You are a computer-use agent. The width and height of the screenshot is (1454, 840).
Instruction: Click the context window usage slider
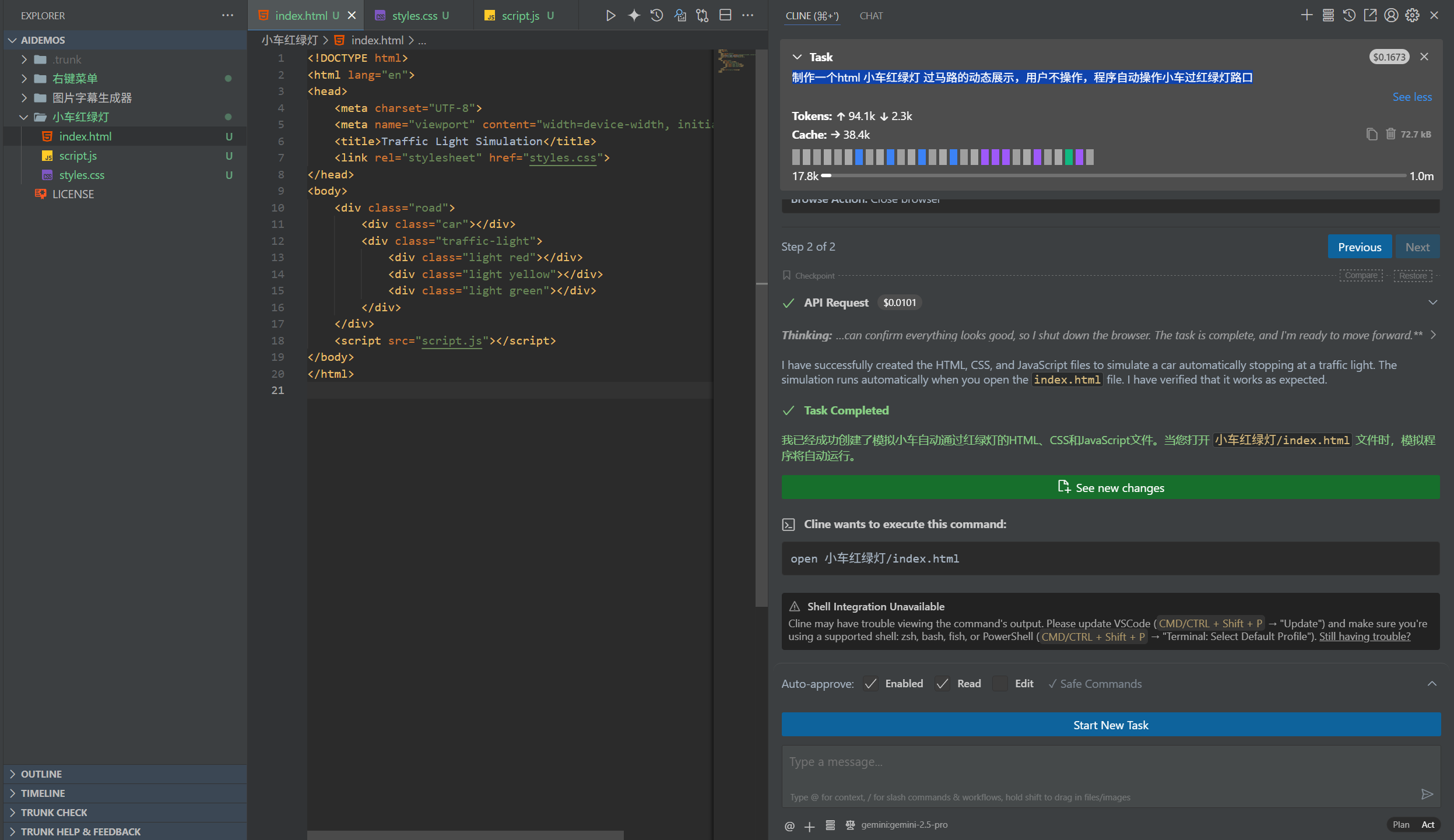click(1114, 175)
